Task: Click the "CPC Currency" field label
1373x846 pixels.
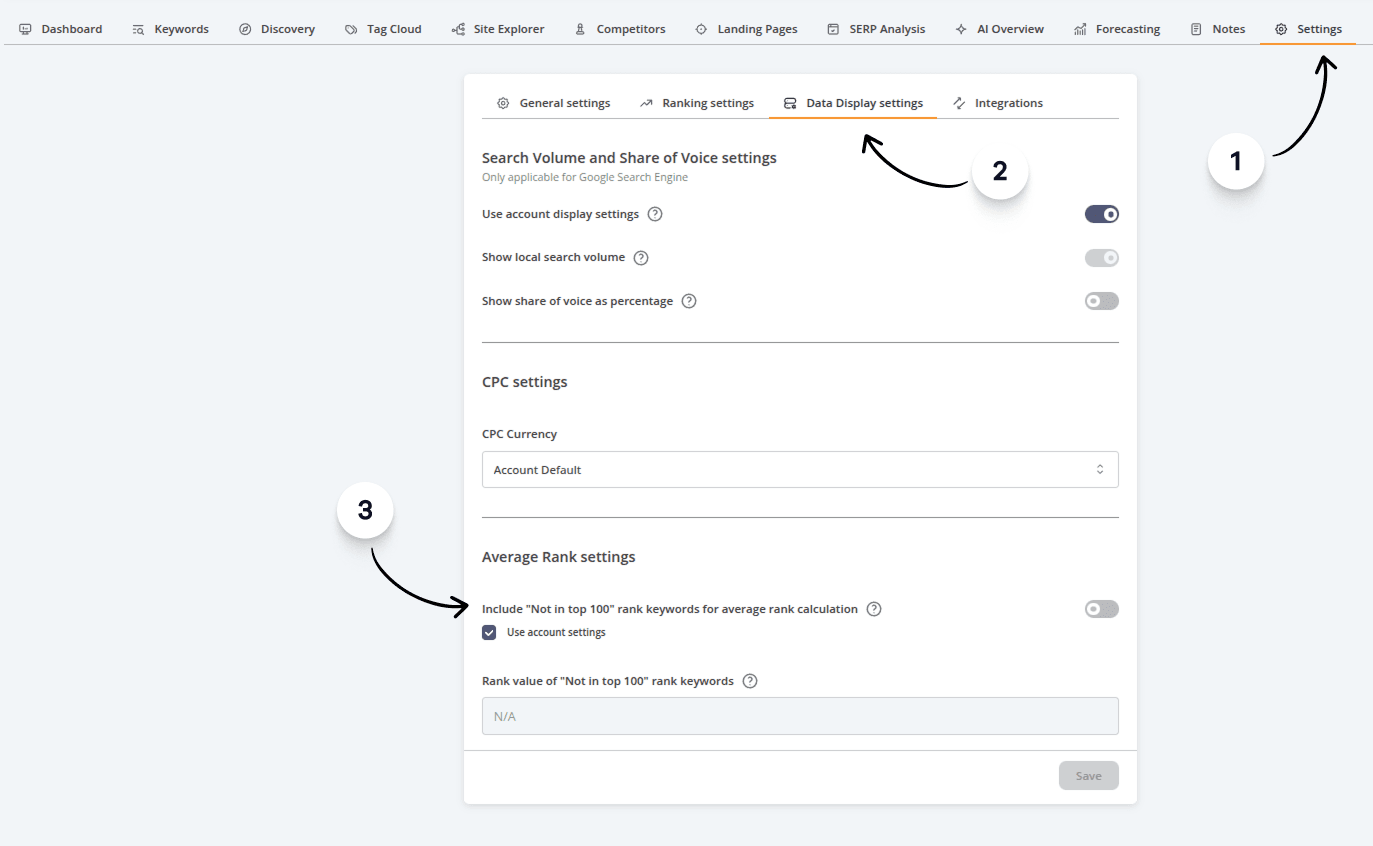Action: click(519, 434)
